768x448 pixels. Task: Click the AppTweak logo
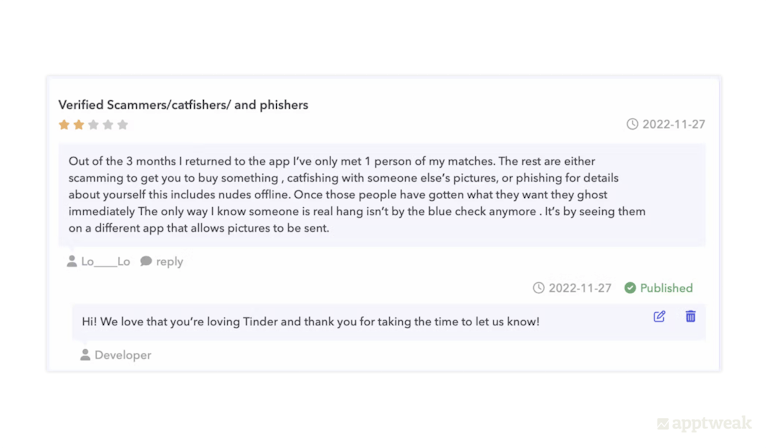[705, 424]
